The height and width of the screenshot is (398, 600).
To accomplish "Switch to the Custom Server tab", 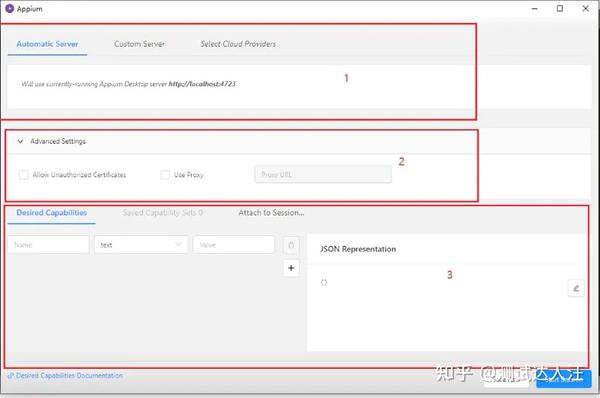I will click(x=139, y=44).
